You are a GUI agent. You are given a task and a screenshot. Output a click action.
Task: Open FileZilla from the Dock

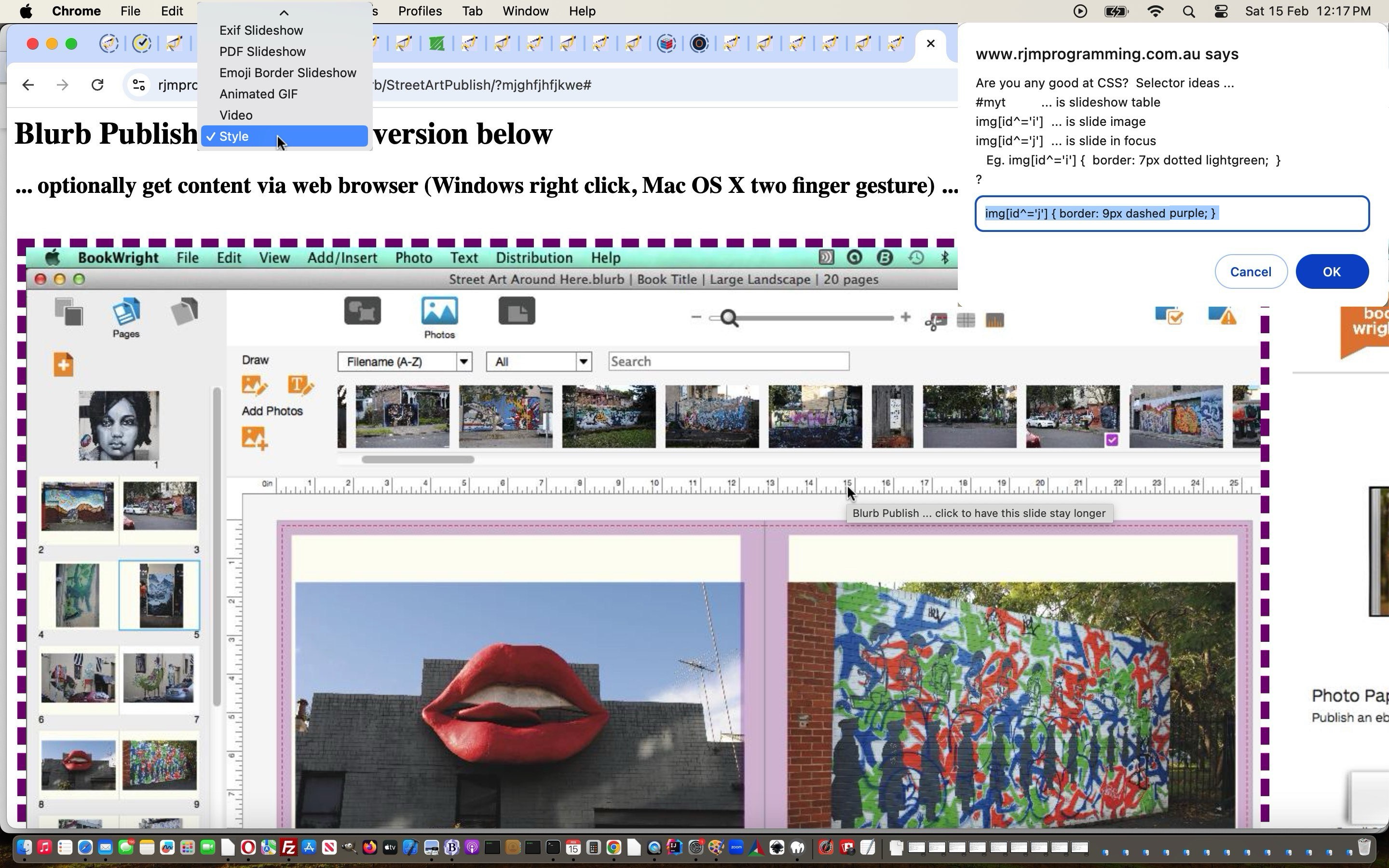point(289,847)
